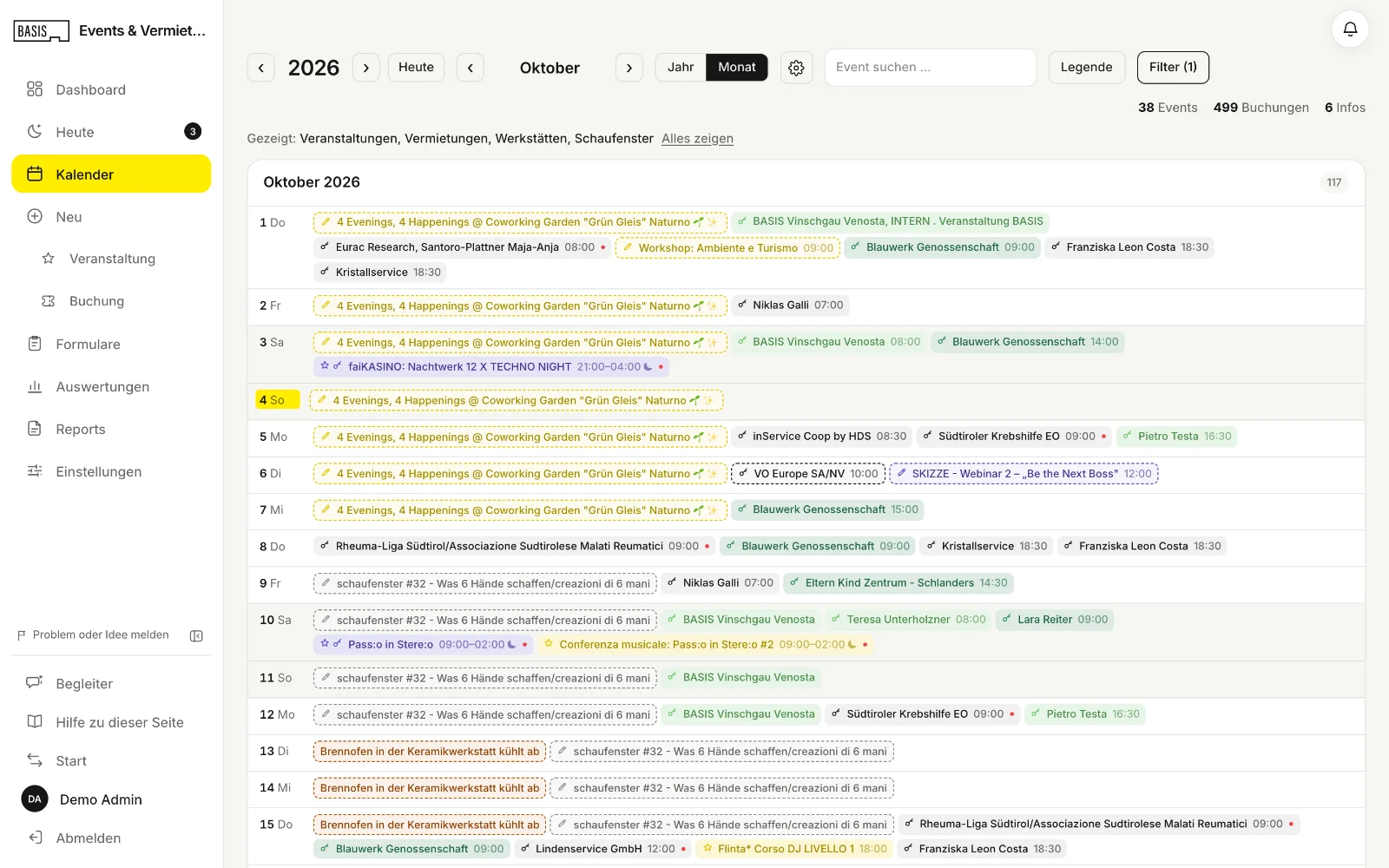
Task: Expand the Neu menu entry
Action: click(x=111, y=217)
